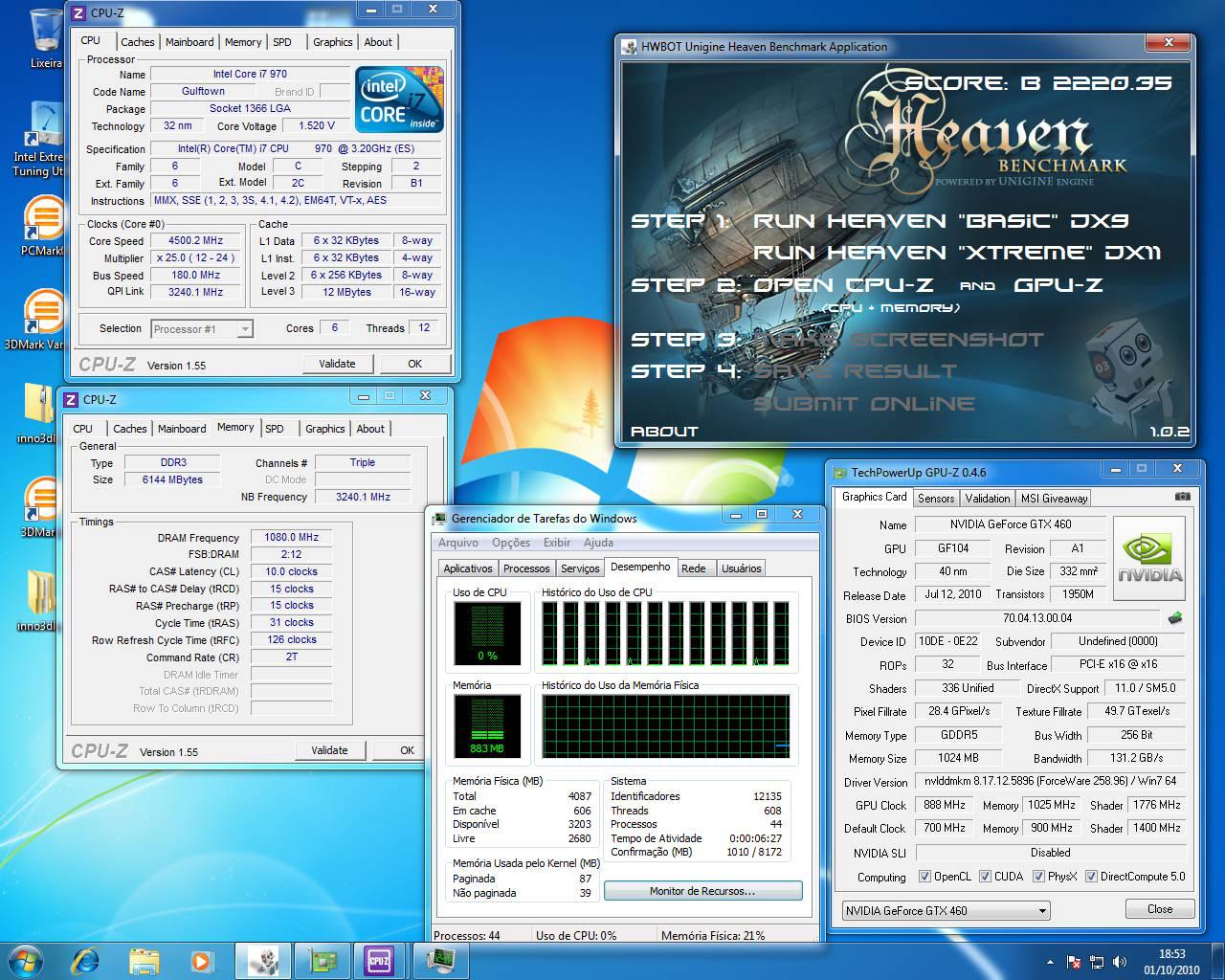Open the NVIDIA GeForce GTX 460 dropdown
Image resolution: width=1225 pixels, height=980 pixels.
pos(946,910)
